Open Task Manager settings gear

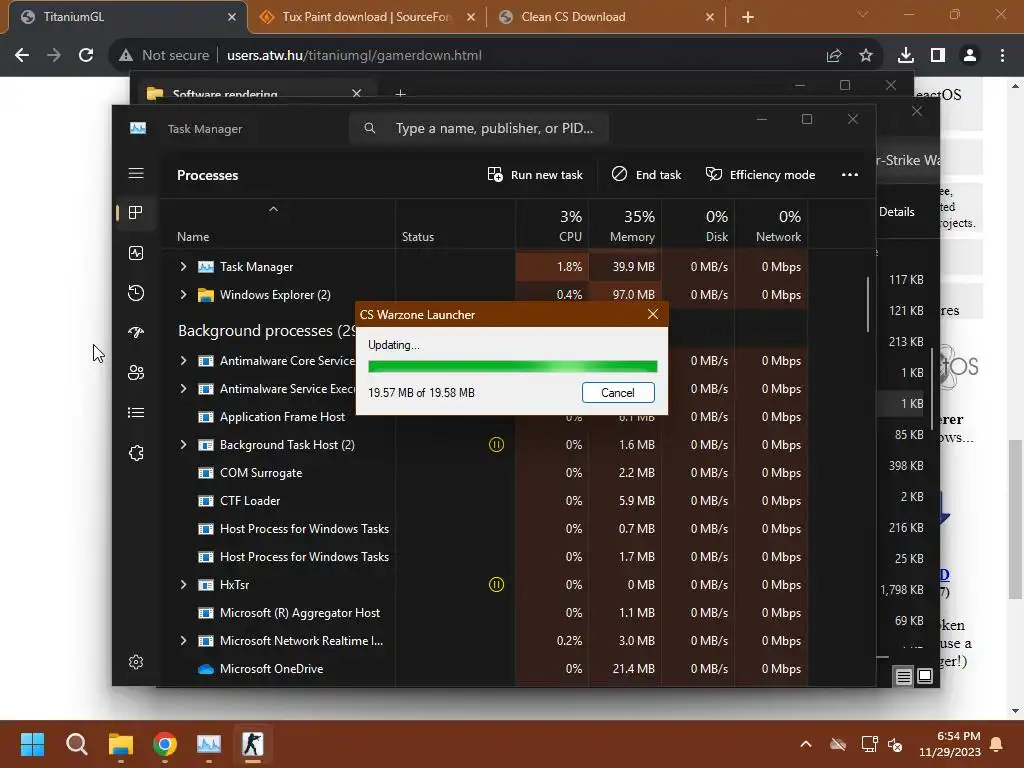pos(136,662)
